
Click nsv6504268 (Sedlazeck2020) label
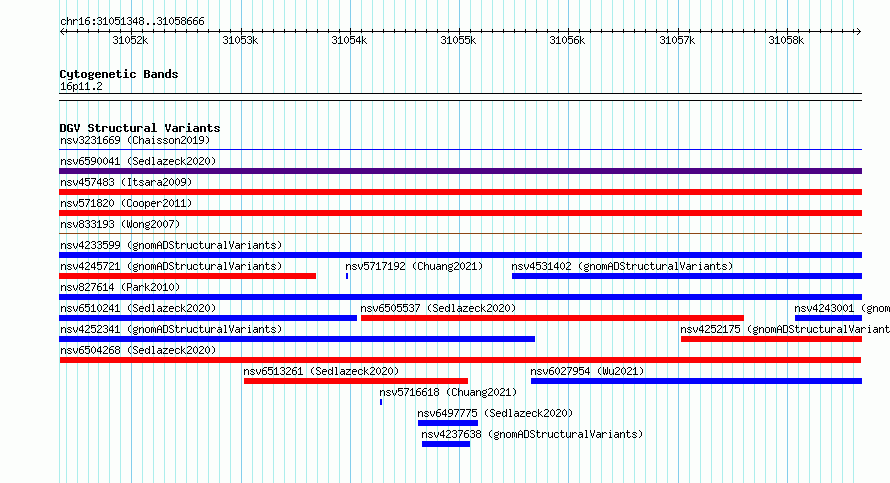(x=138, y=350)
